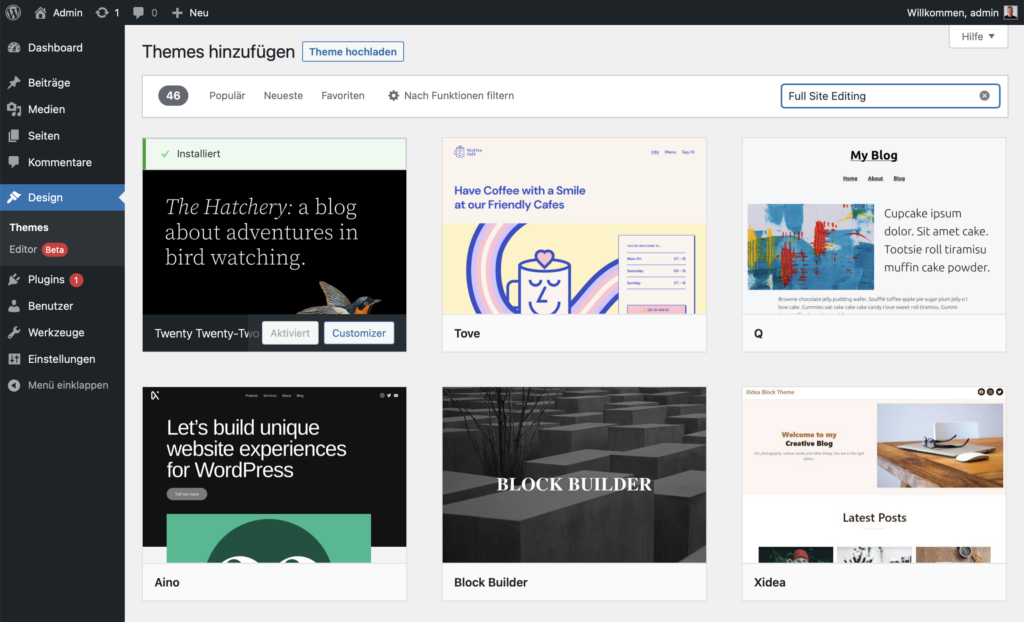Open the Editor Beta submenu item
This screenshot has width=1024, height=622.
tap(39, 250)
